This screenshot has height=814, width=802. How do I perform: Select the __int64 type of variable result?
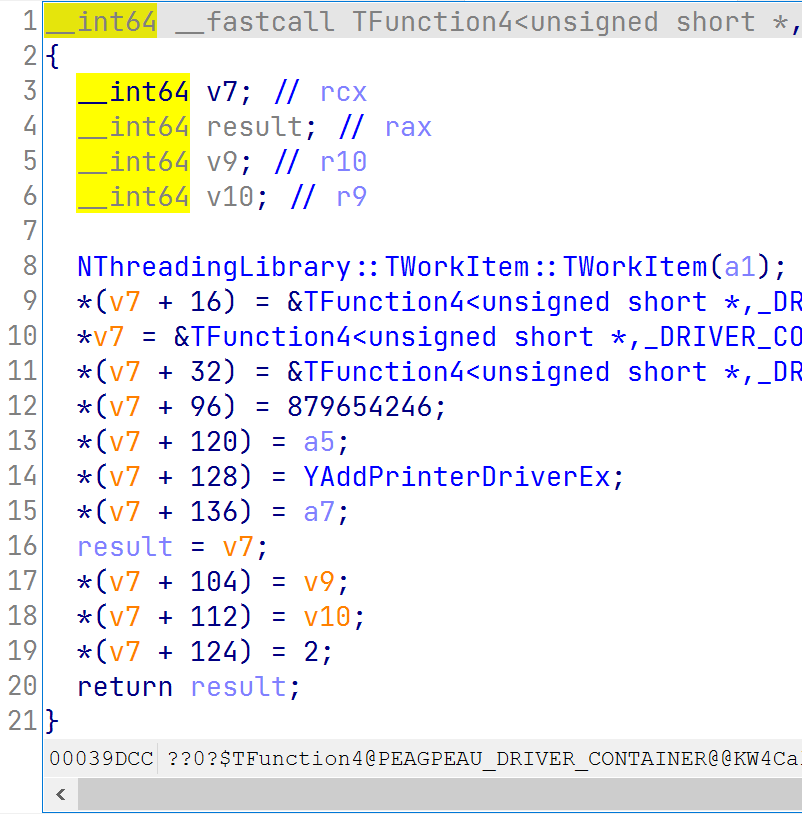(x=133, y=127)
